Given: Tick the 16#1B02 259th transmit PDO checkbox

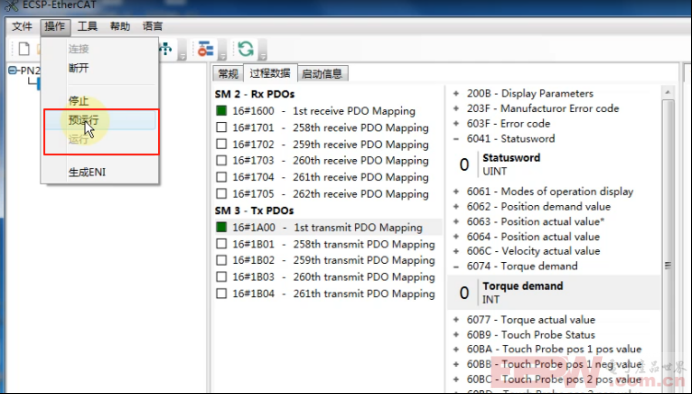Looking at the screenshot, I should [x=222, y=260].
